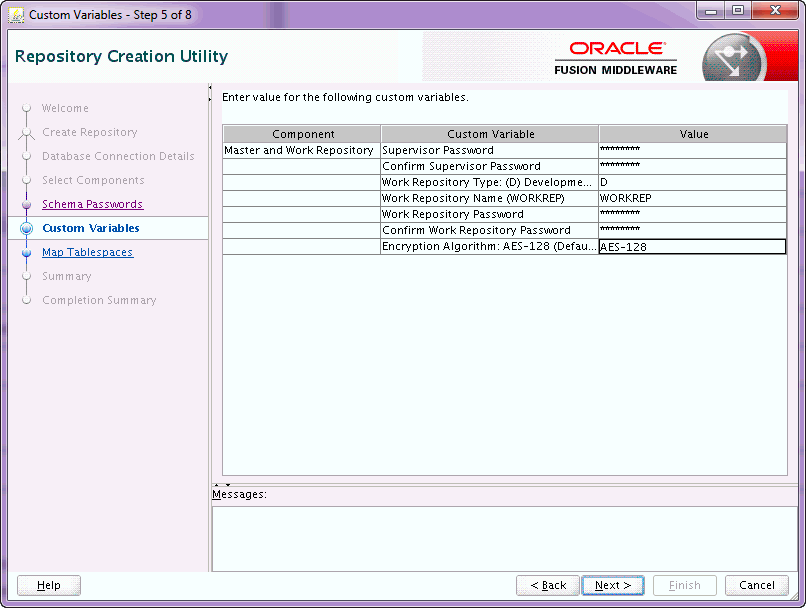The width and height of the screenshot is (806, 608).
Task: Proceed with the Next button
Action: click(x=613, y=585)
